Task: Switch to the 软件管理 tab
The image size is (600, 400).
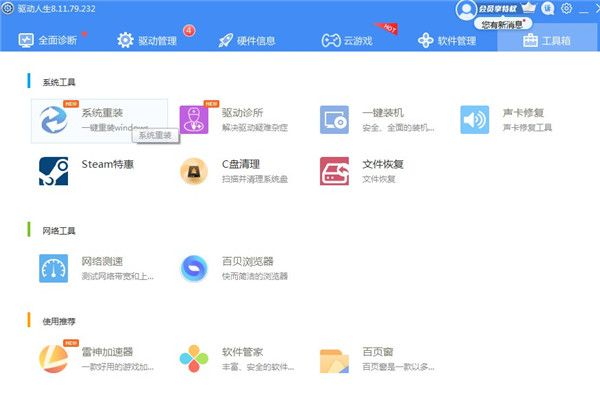Action: pos(447,40)
